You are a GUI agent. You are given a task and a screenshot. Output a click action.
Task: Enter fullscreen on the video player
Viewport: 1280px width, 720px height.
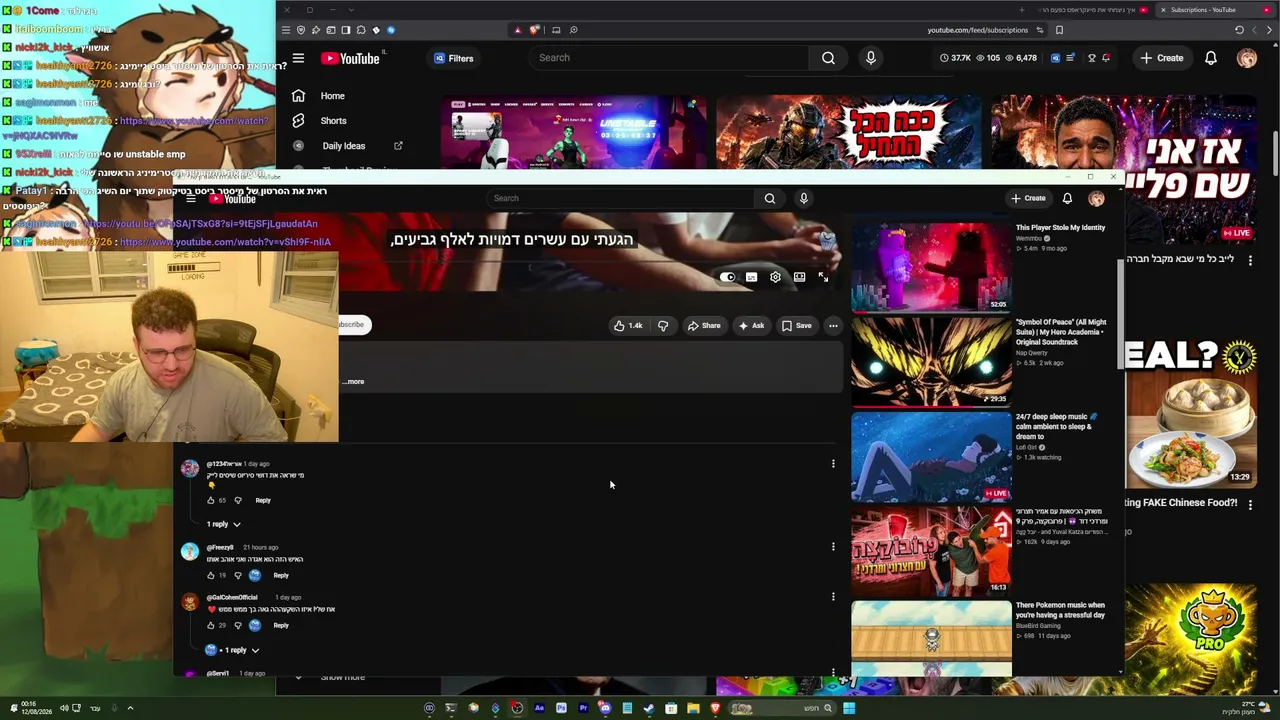[823, 277]
